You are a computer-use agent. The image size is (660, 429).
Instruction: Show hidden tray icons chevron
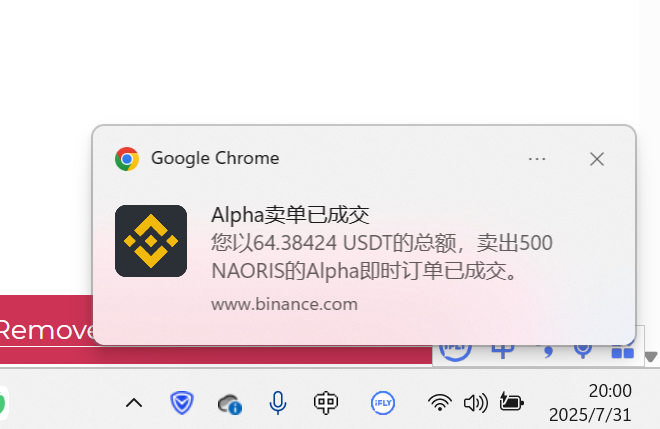click(x=134, y=403)
